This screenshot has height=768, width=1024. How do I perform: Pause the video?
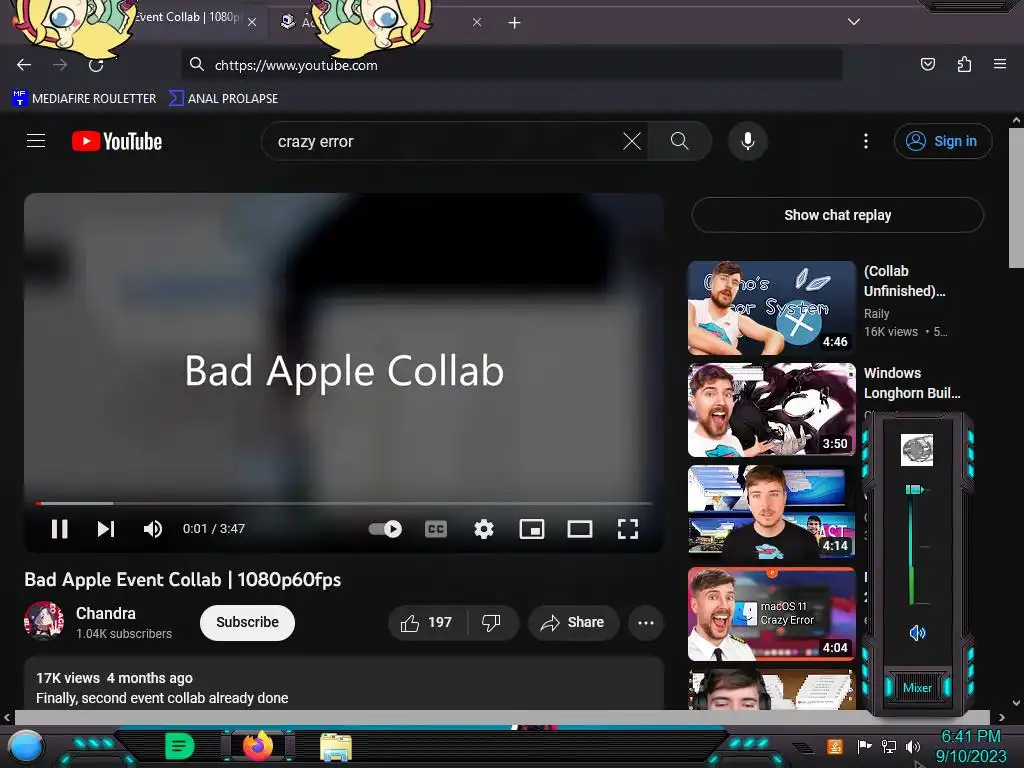(x=59, y=529)
